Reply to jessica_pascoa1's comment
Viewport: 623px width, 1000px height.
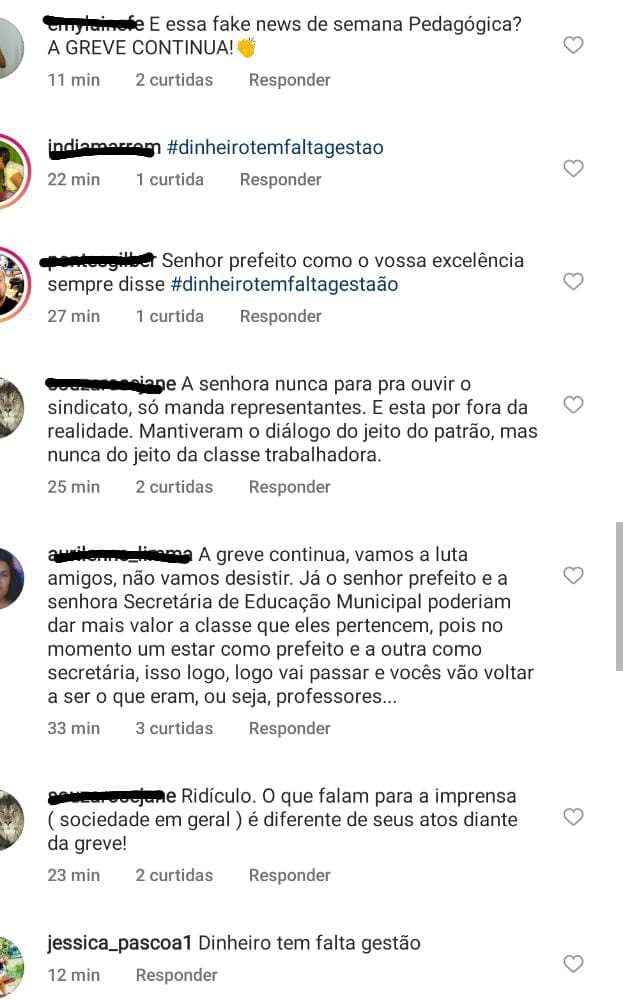(177, 974)
